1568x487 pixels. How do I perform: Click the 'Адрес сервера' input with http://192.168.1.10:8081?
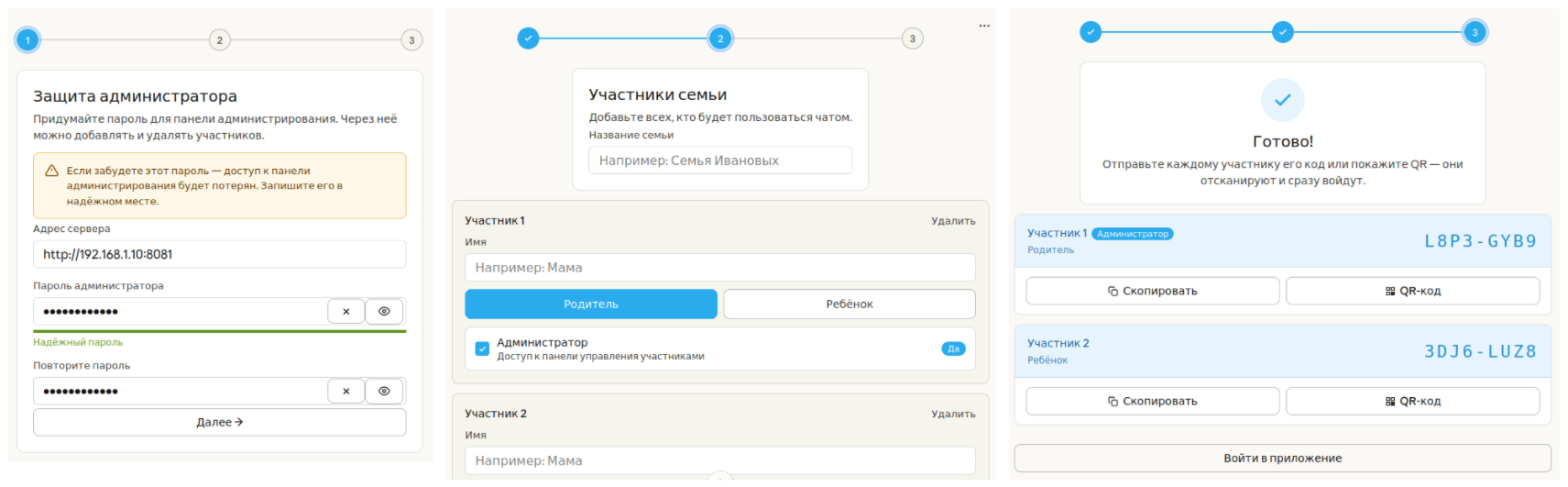(220, 254)
